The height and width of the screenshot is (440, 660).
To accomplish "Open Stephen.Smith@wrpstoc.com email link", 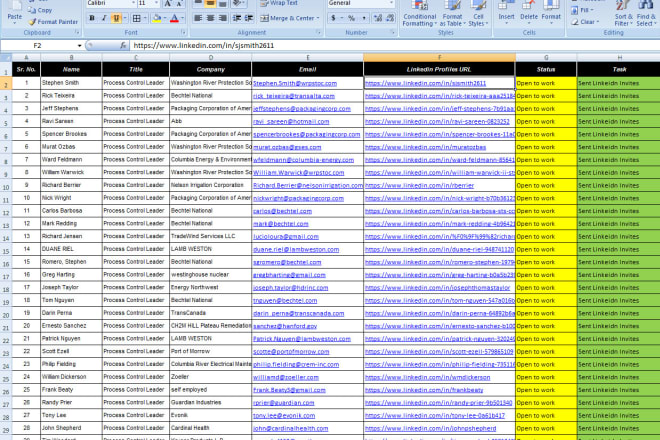I will (295, 83).
